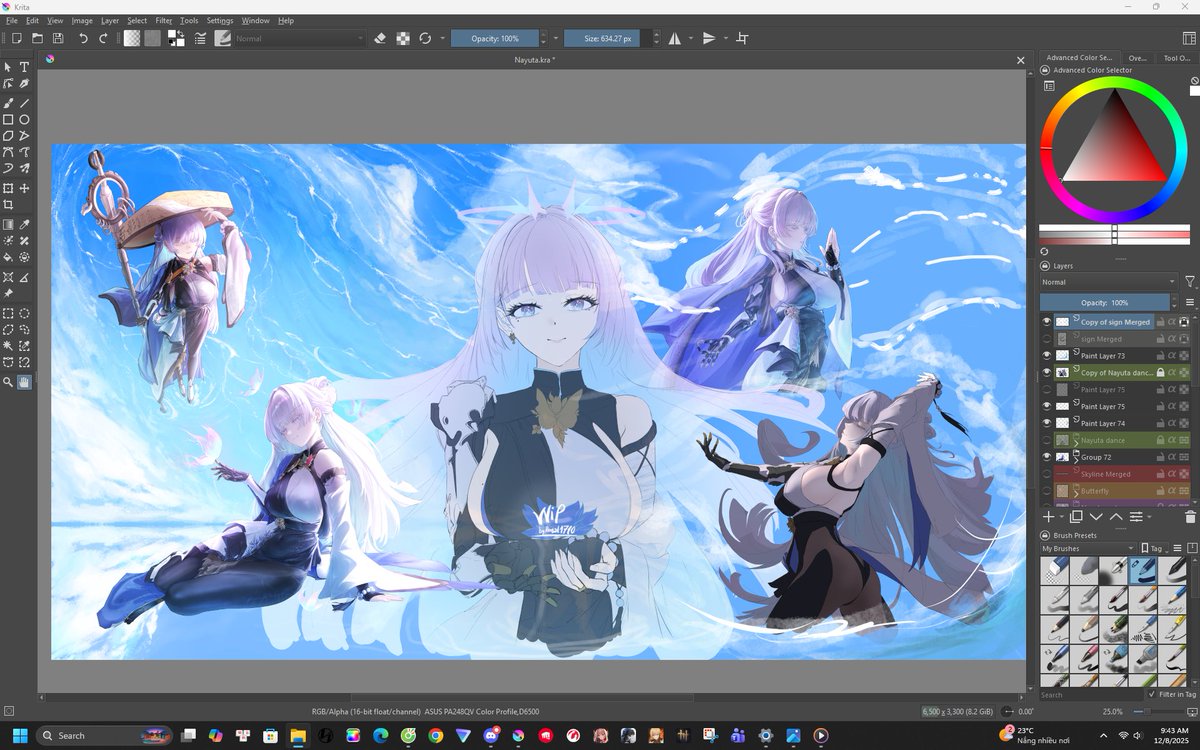The image size is (1200, 750).
Task: Open the My Brushes tag dropdown
Action: pyautogui.click(x=1088, y=548)
